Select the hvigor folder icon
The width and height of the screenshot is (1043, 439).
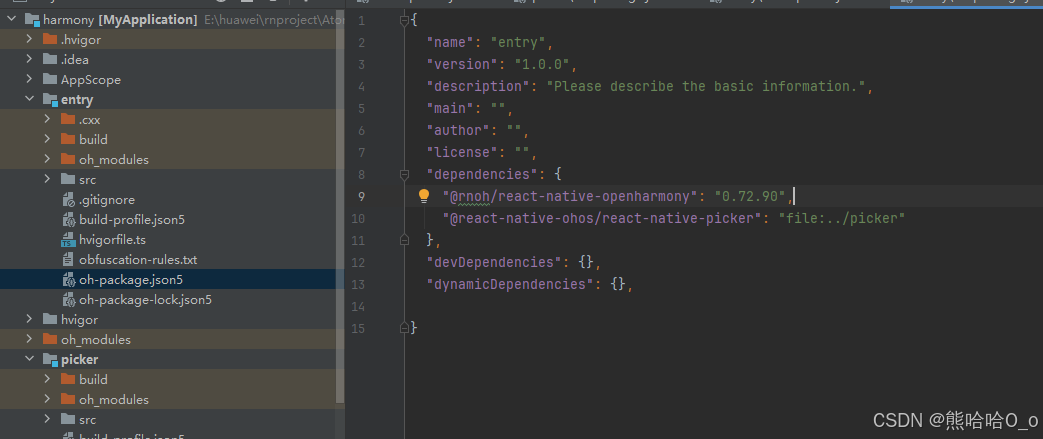click(50, 319)
